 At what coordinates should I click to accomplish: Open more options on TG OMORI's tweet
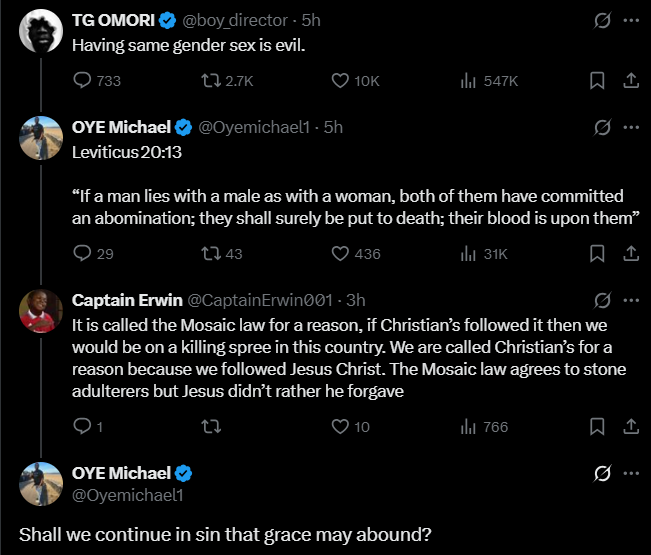pos(631,20)
